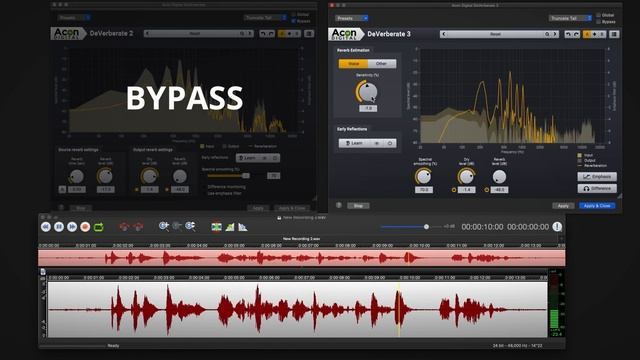Screen dimensions: 640x360
Task: Click Undo icon in DeVerberate 2
Action: pyautogui.click(x=263, y=33)
